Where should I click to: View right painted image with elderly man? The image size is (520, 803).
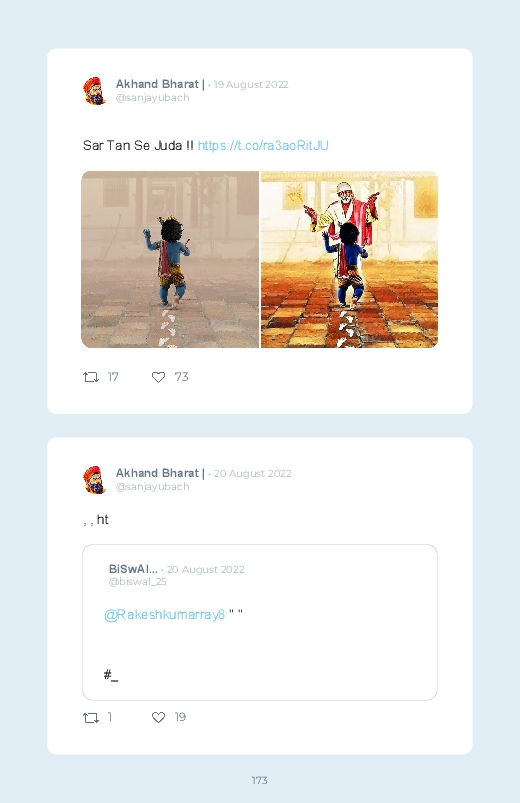[349, 260]
